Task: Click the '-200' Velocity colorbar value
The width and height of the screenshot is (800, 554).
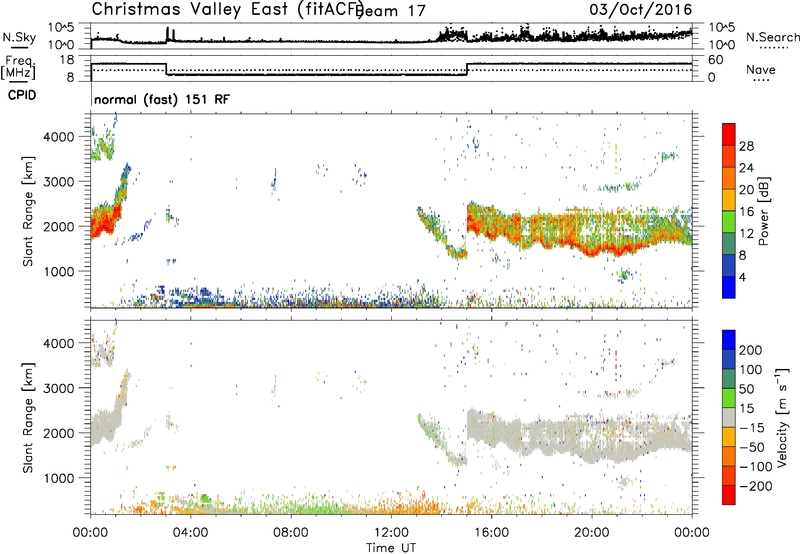Action: (756, 486)
